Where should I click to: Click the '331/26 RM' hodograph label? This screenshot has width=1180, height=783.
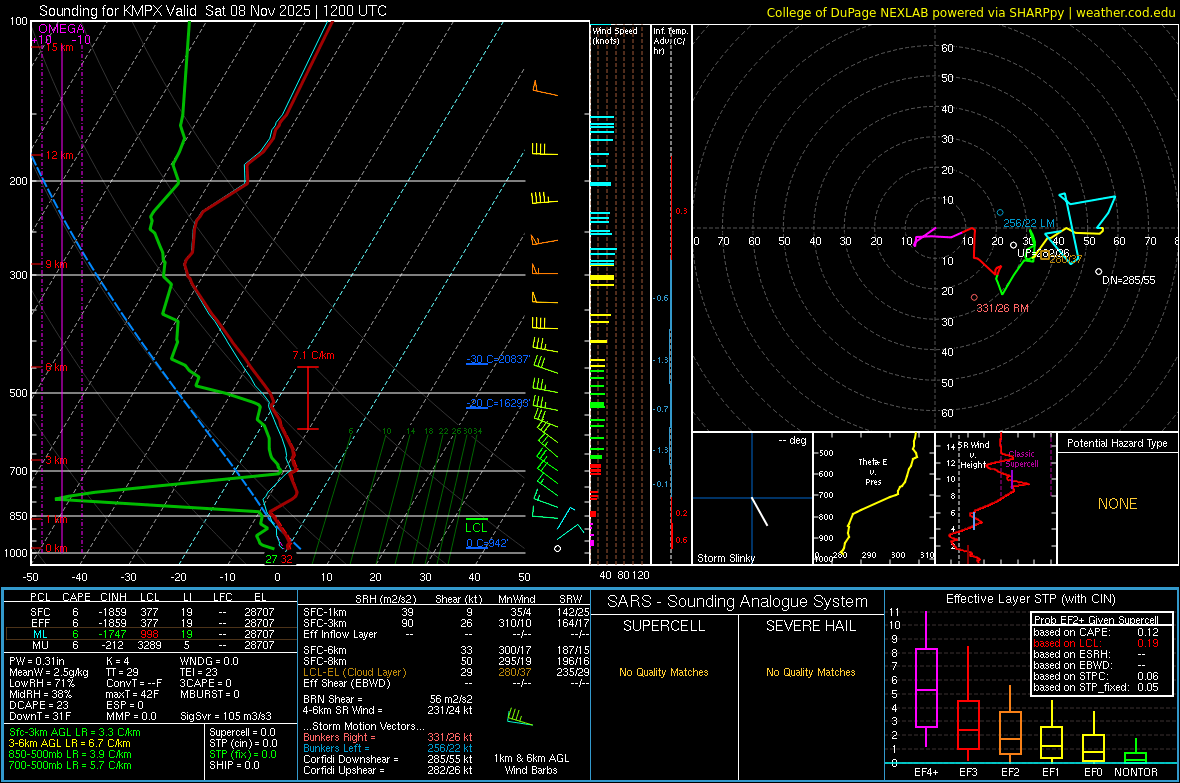[x=1002, y=308]
